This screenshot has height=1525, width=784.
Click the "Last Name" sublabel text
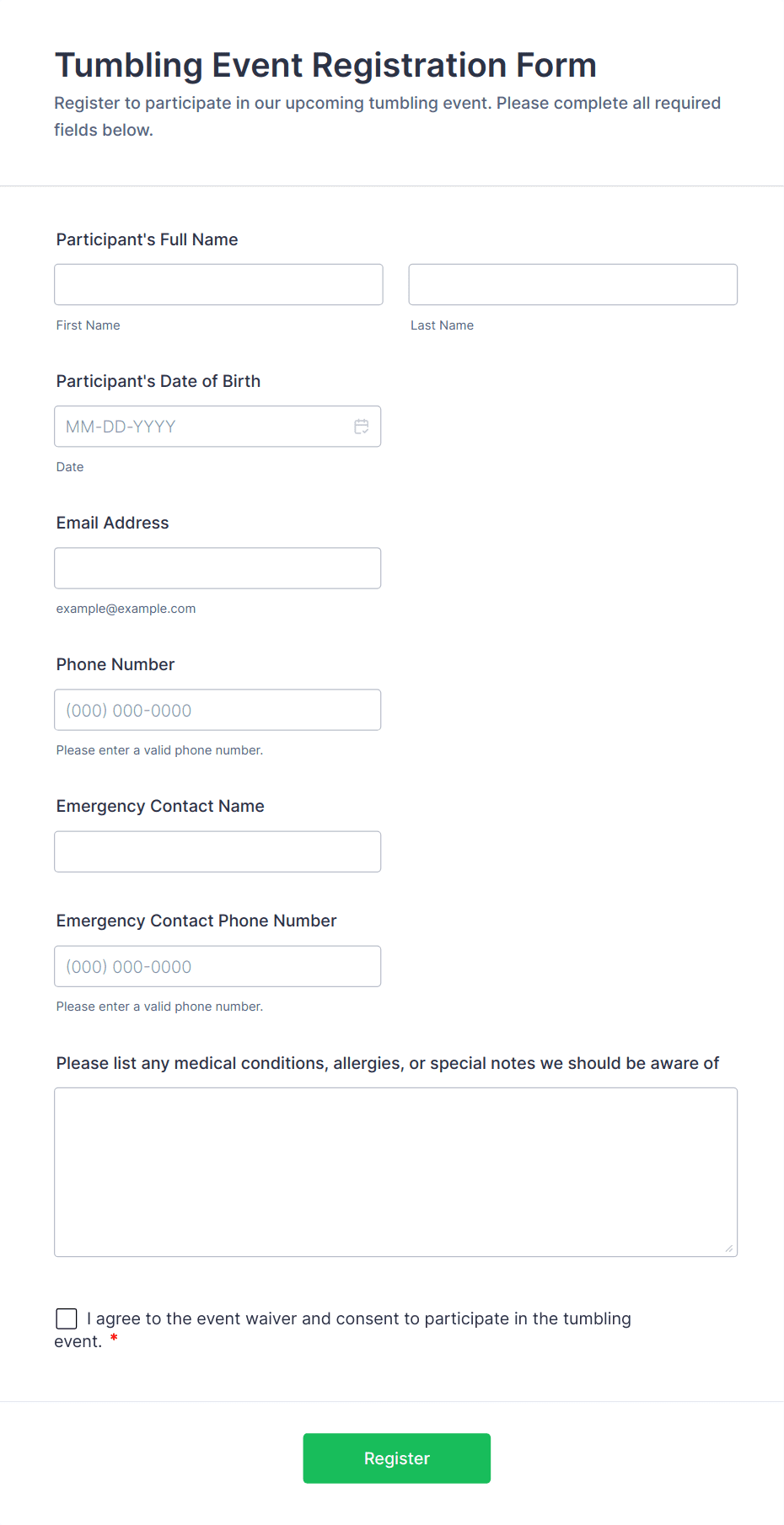[442, 325]
